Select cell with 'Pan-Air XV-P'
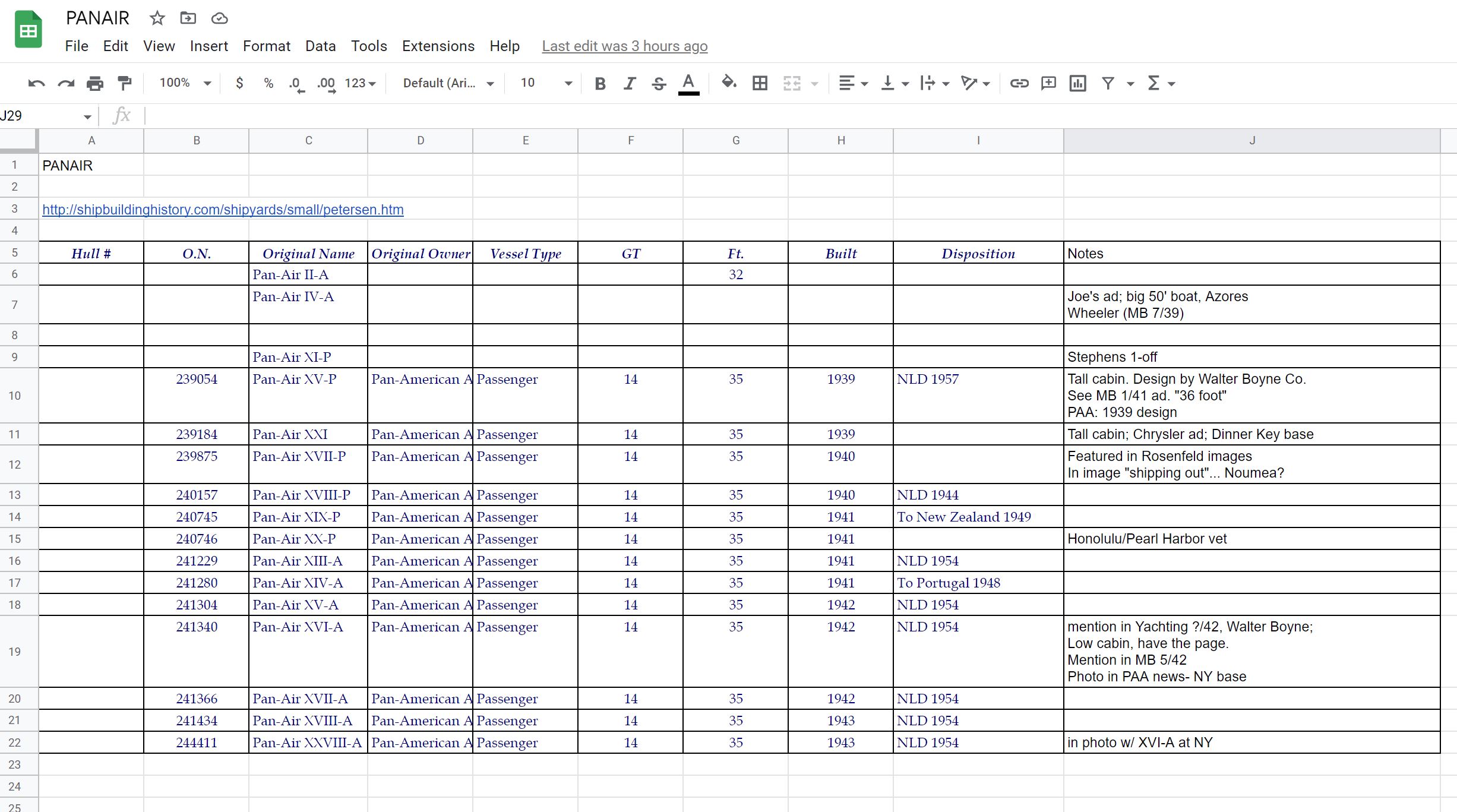Viewport: 1457px width, 812px height. (308, 396)
